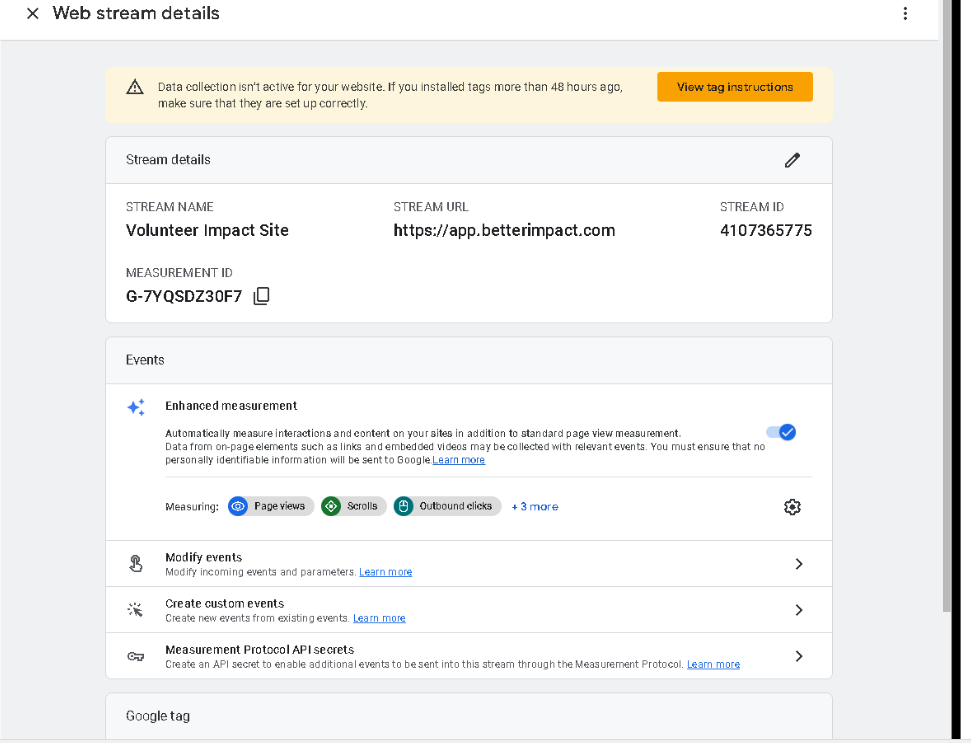Click the Create custom events cursor icon
This screenshot has width=971, height=743.
pos(136,610)
